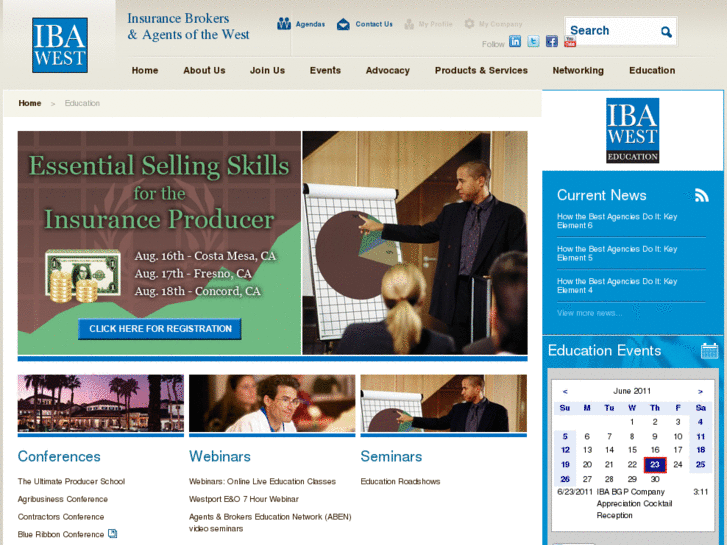Open the Education menu
The image size is (727, 545).
coord(652,71)
